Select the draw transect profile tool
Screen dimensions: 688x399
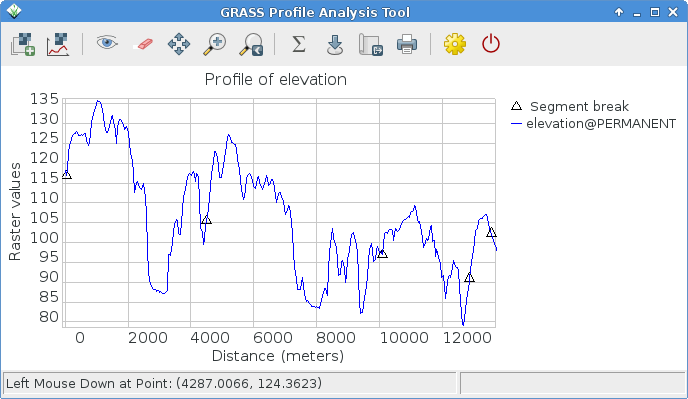(58, 44)
